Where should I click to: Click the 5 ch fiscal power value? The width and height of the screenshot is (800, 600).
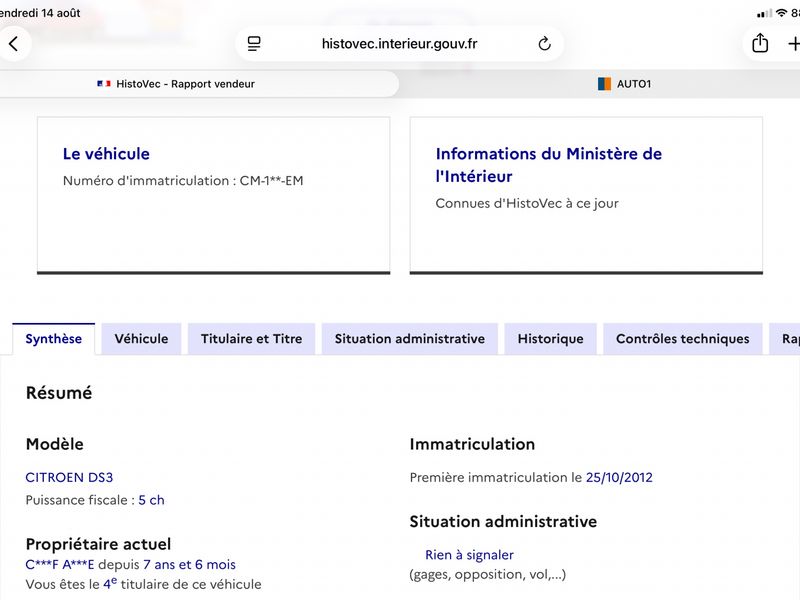pos(152,500)
